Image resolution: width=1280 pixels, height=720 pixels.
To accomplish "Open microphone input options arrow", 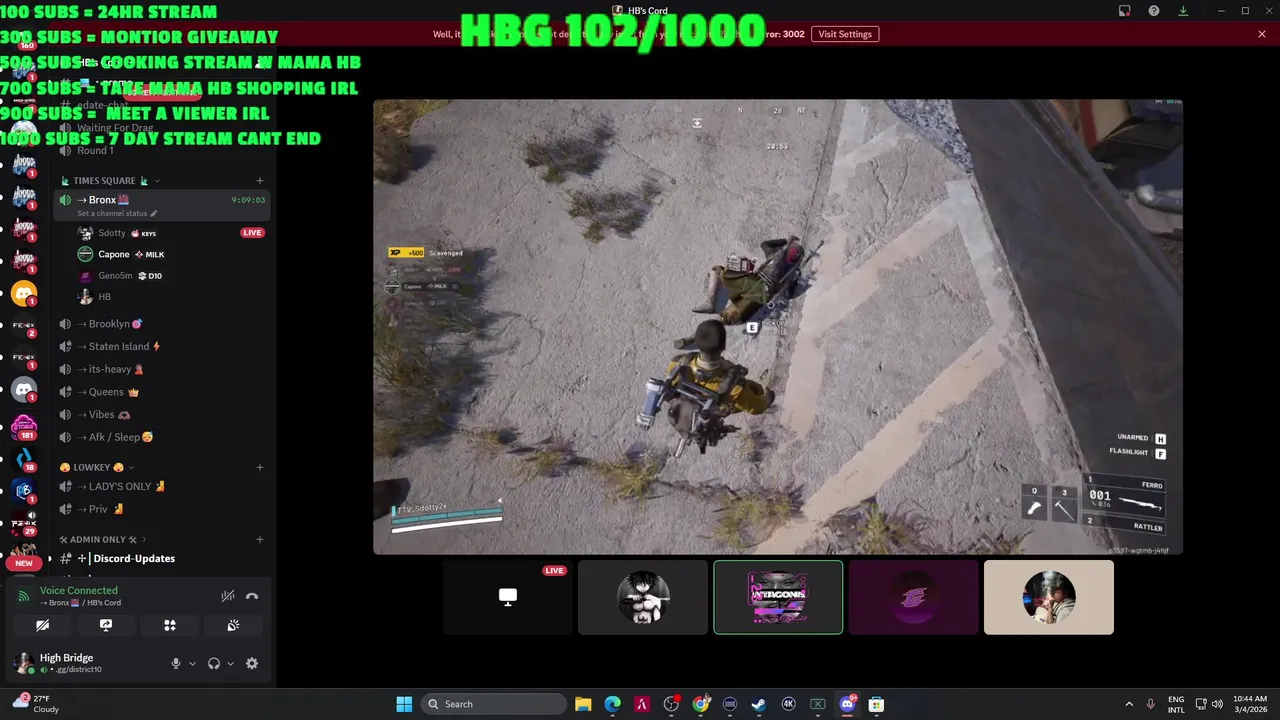I will 192,663.
